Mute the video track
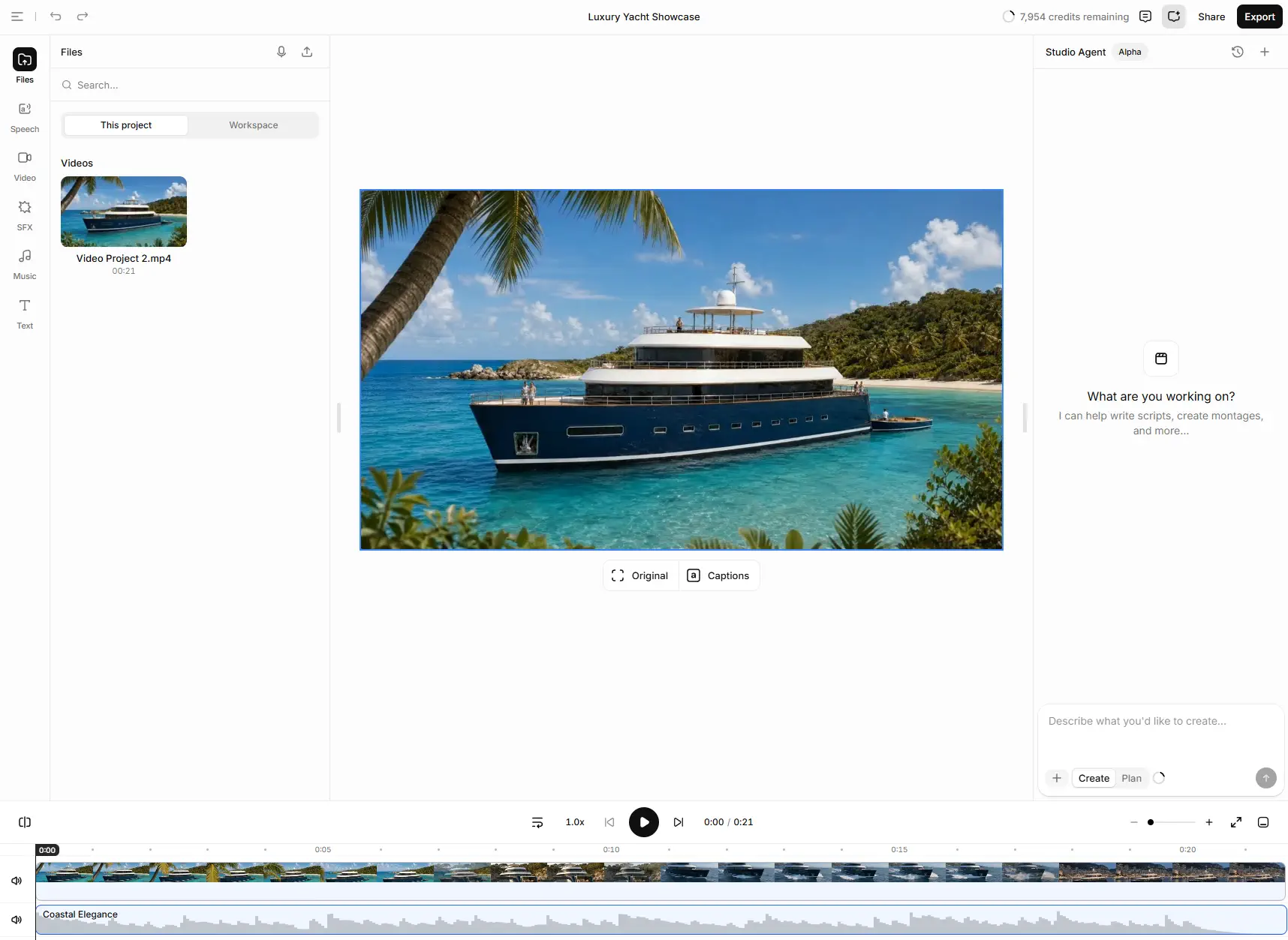The height and width of the screenshot is (940, 1288). 17,881
